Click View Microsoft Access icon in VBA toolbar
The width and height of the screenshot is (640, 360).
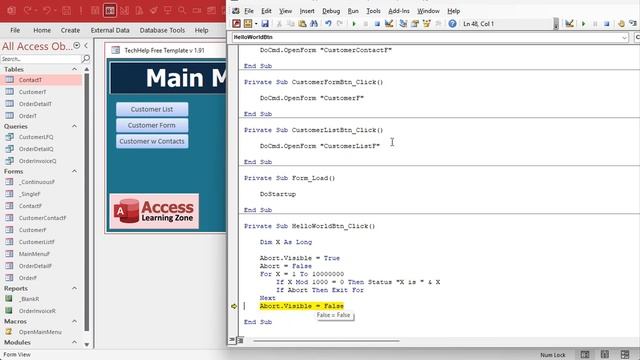click(x=236, y=24)
